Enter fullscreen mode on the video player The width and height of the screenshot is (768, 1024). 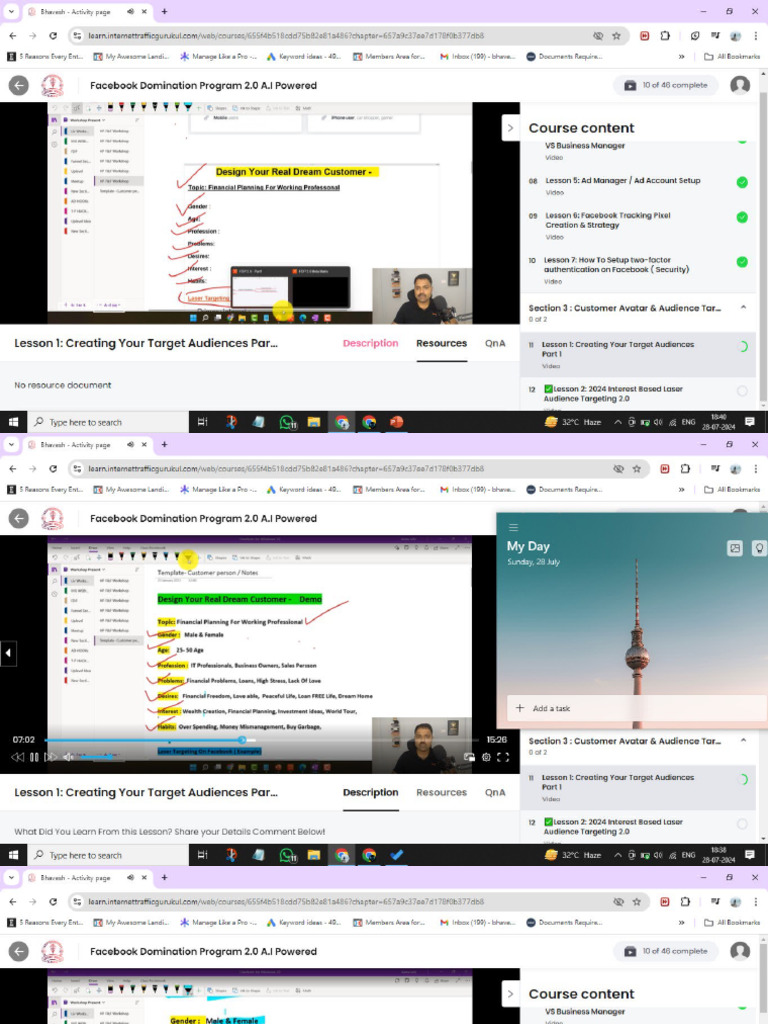pos(503,757)
